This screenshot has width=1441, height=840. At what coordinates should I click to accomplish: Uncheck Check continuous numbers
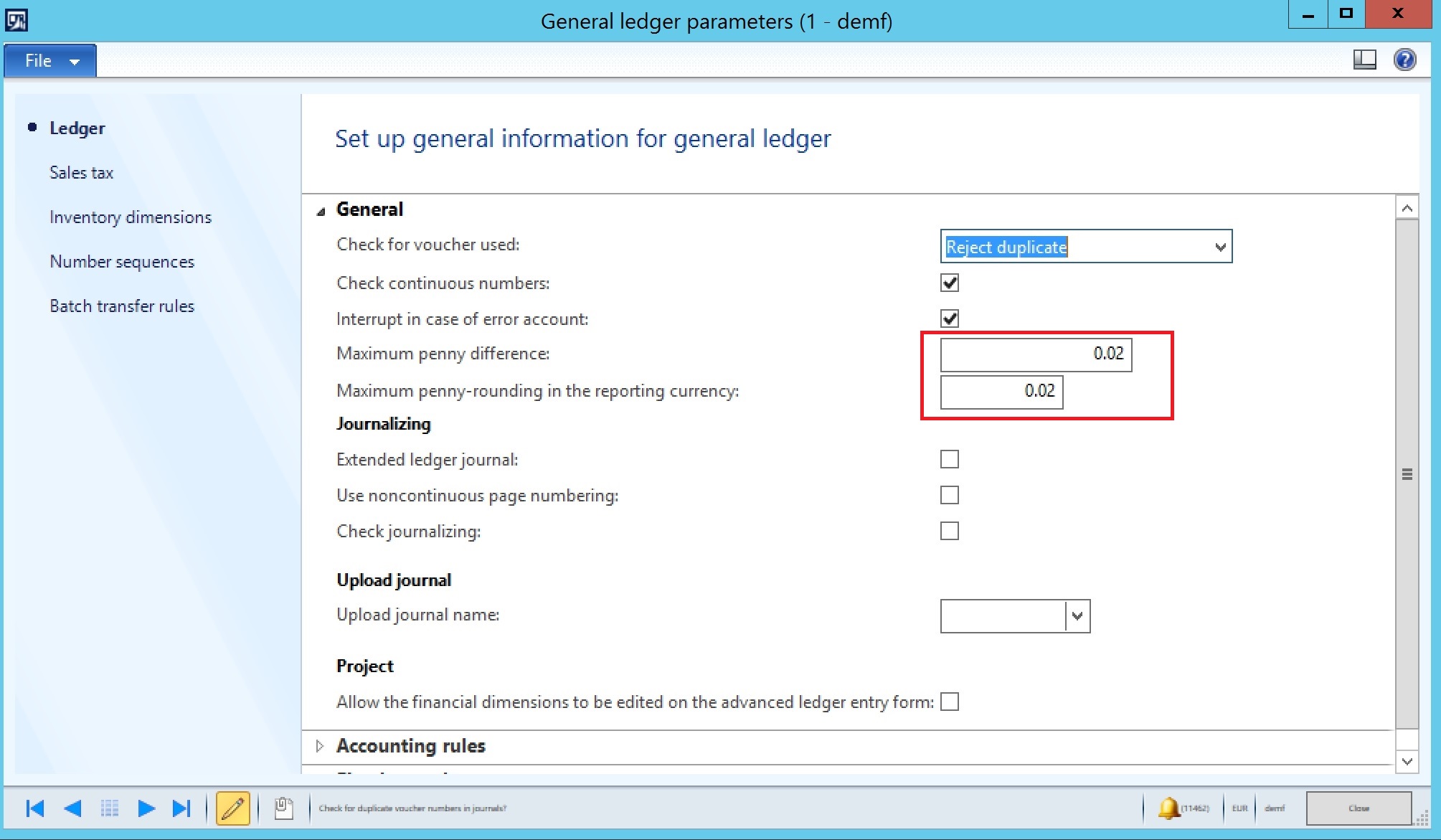(950, 283)
